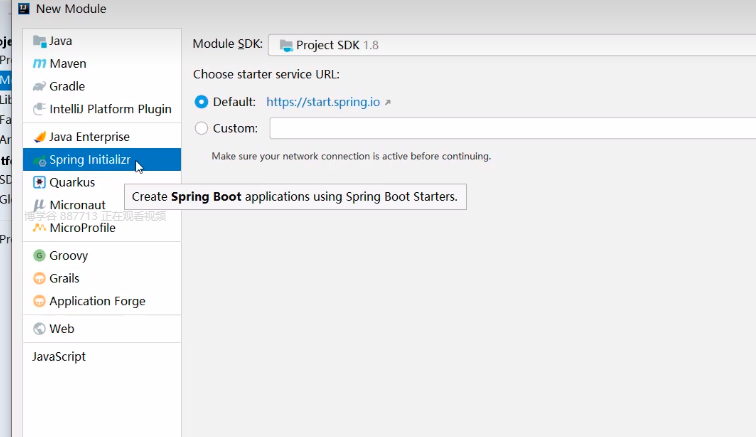This screenshot has width=756, height=437.
Task: Select the JavaScript module type
Action: pyautogui.click(x=102, y=356)
